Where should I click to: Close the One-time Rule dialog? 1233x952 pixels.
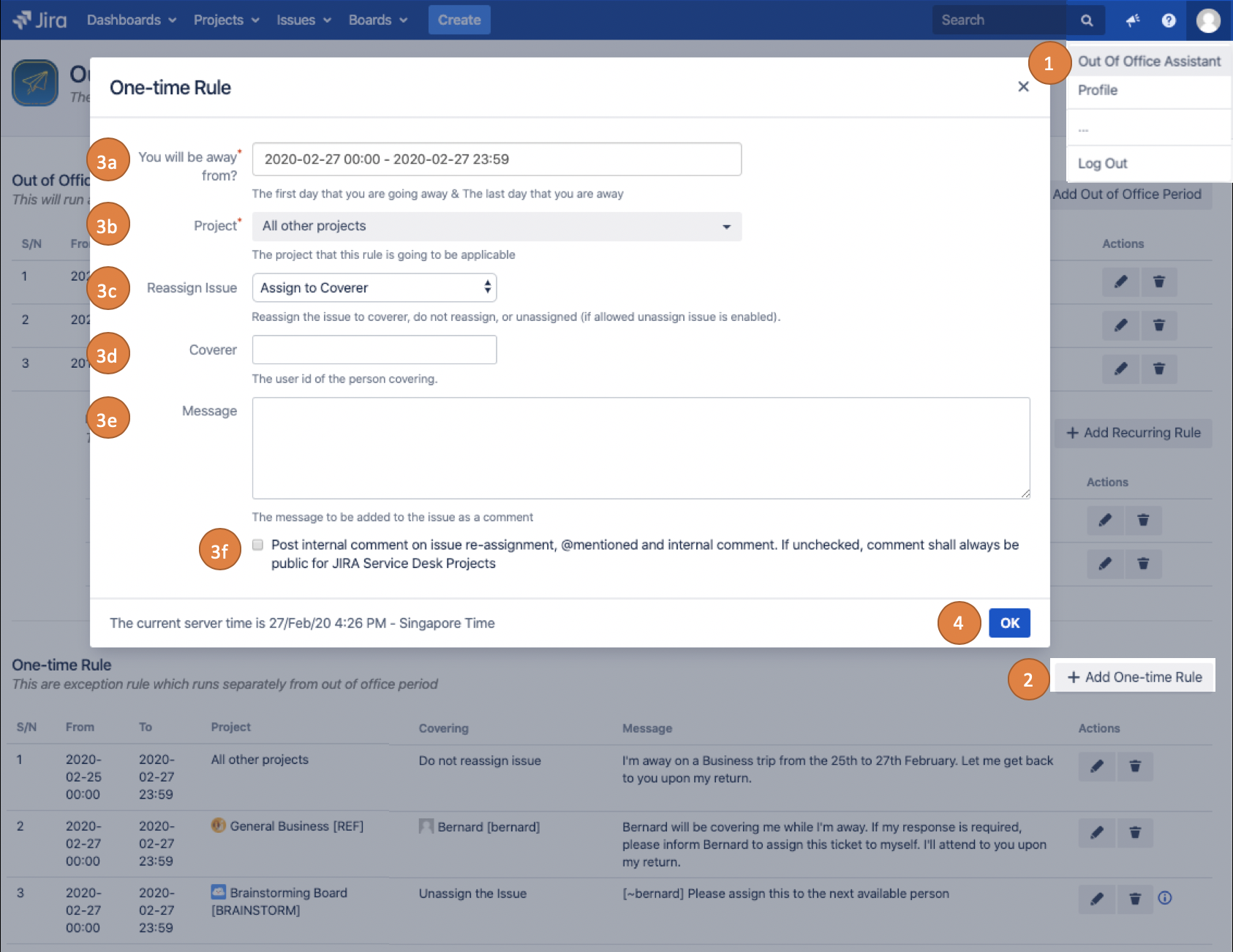point(1023,87)
